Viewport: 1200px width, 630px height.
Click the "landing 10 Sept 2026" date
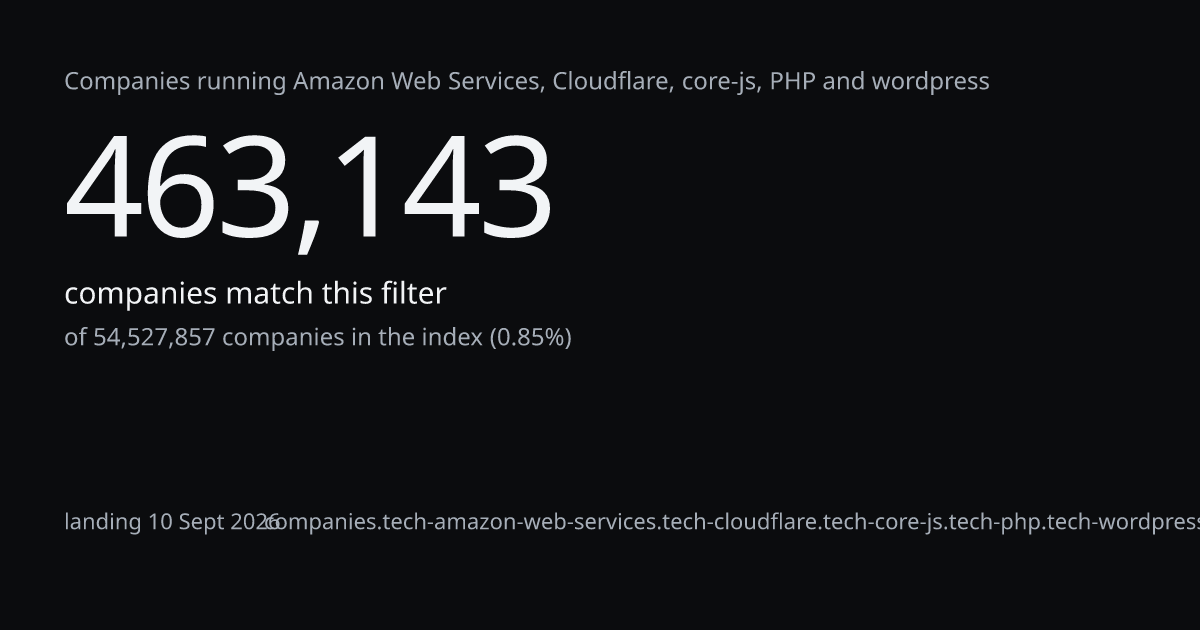click(172, 522)
